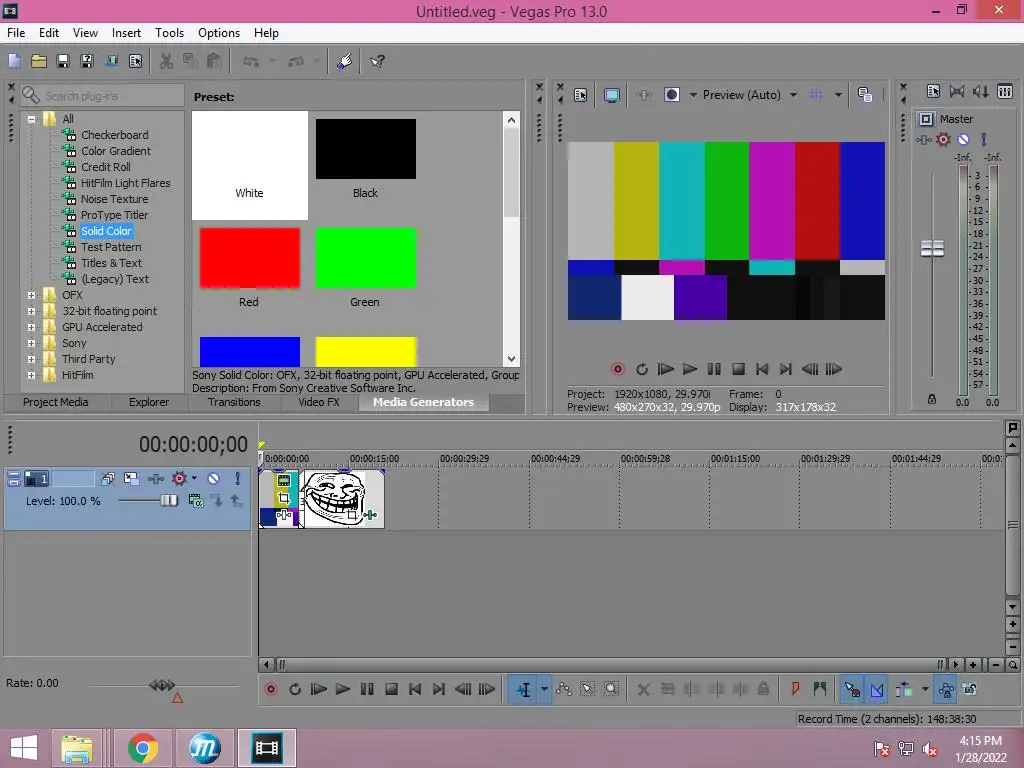Enable split screen view in preview
The height and width of the screenshot is (768, 1024).
[671, 95]
